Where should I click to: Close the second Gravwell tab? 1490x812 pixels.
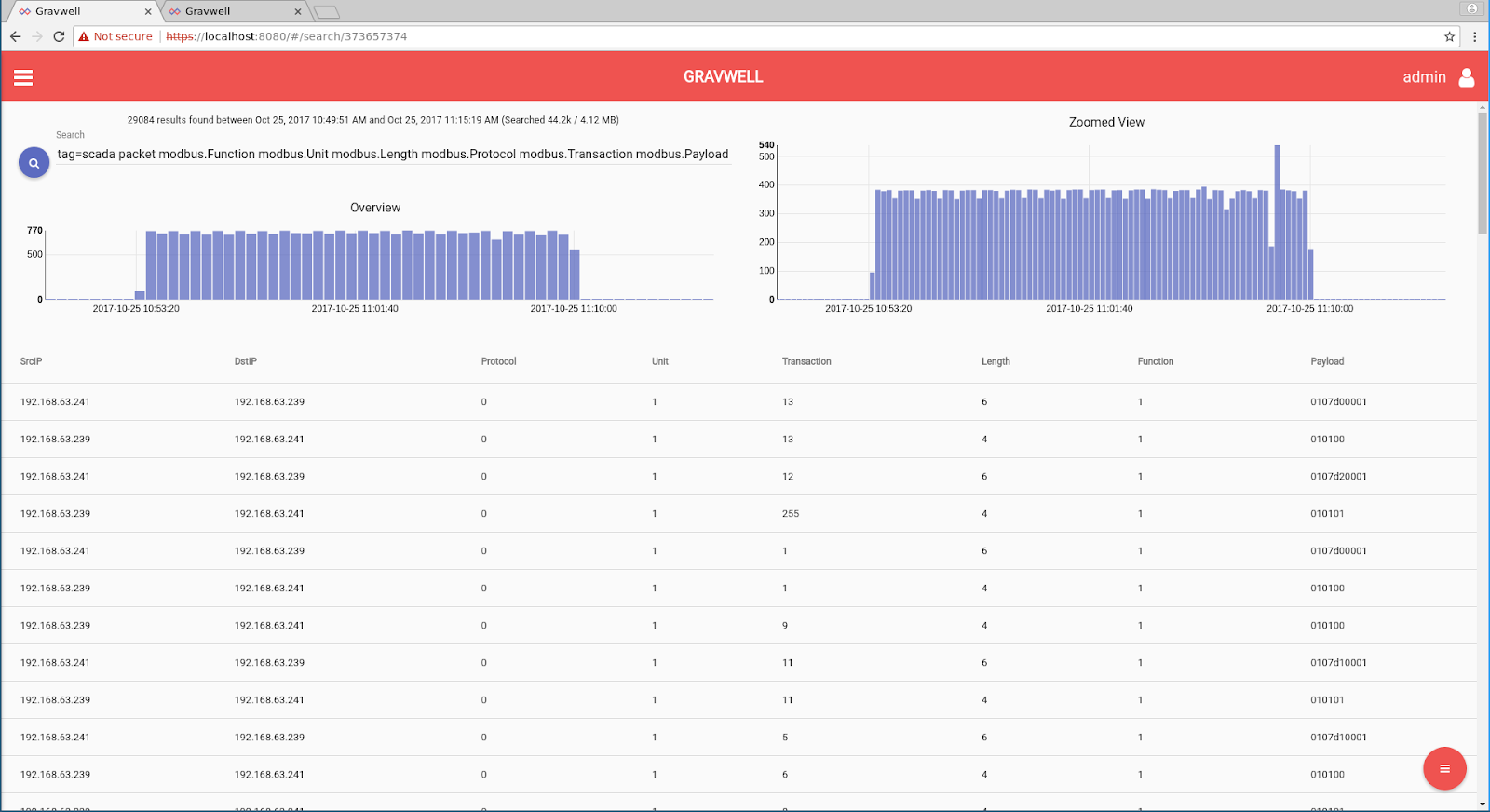click(x=297, y=11)
